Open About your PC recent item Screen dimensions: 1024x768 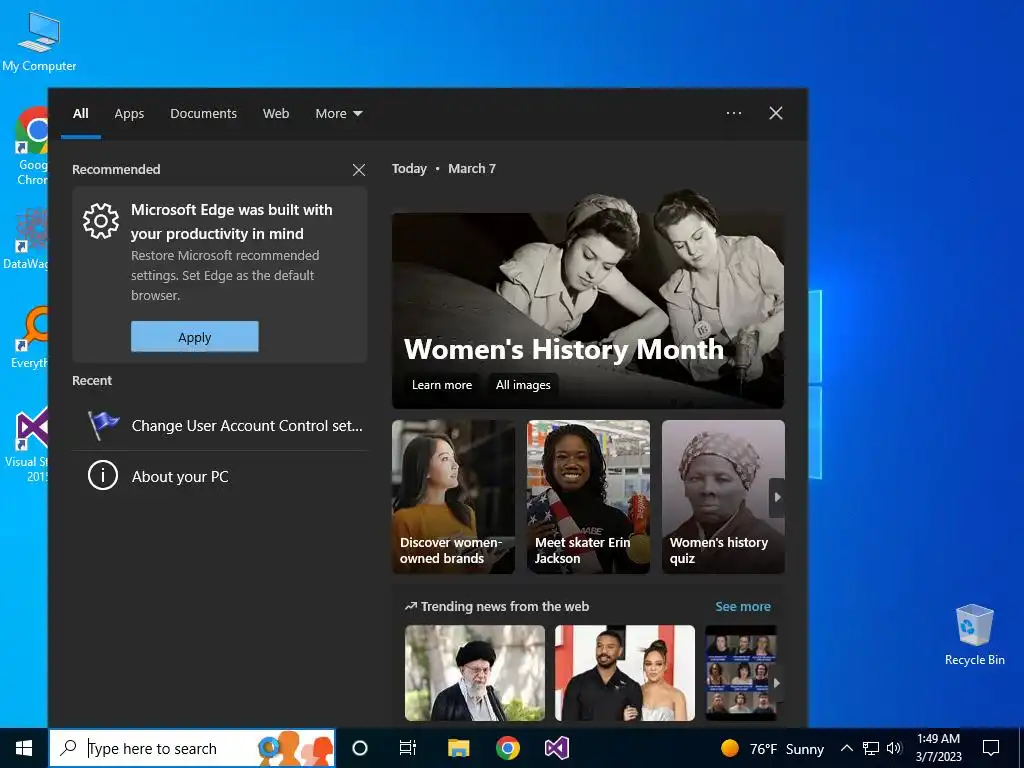click(219, 477)
